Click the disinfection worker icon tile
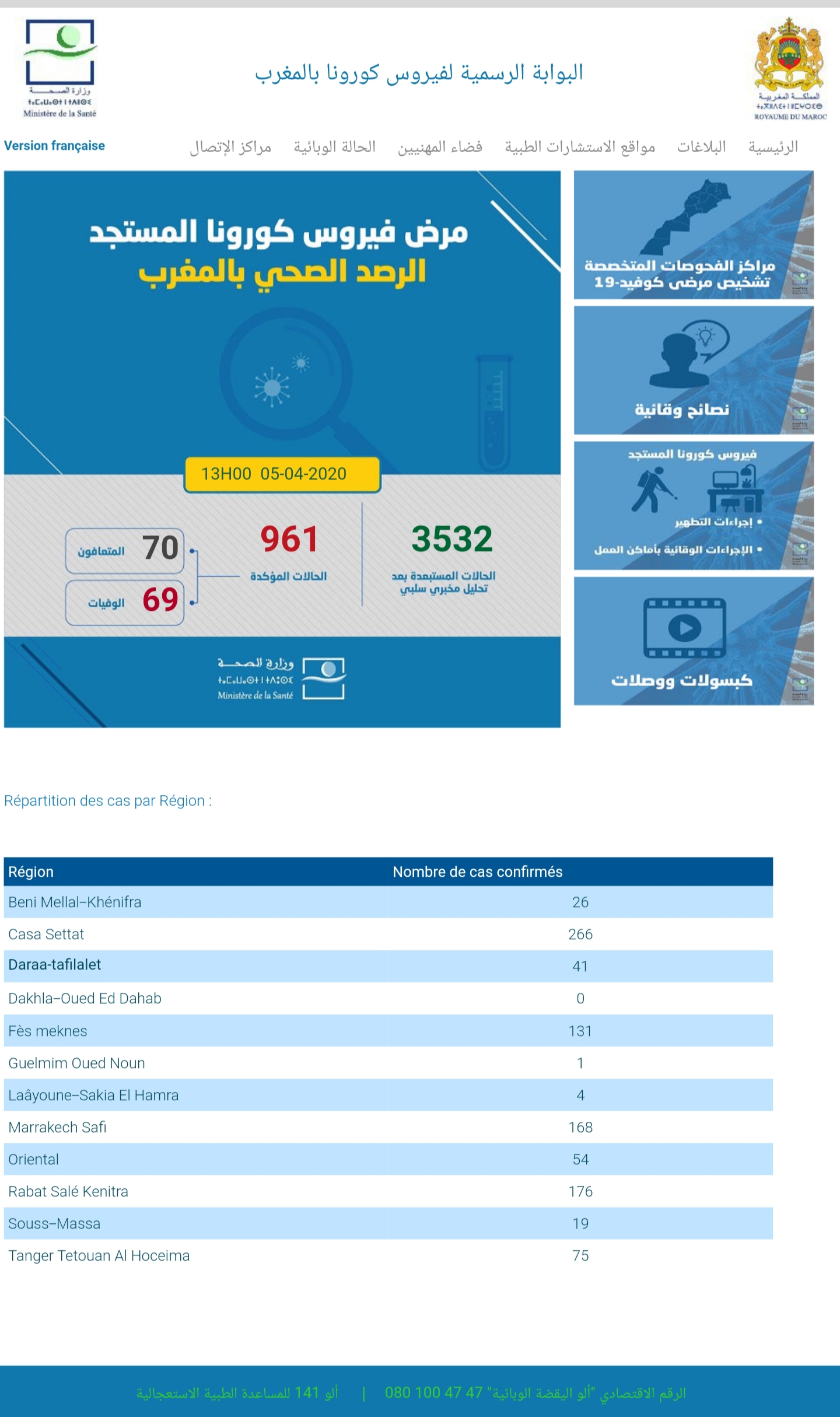The height and width of the screenshot is (1417, 840). tap(694, 505)
